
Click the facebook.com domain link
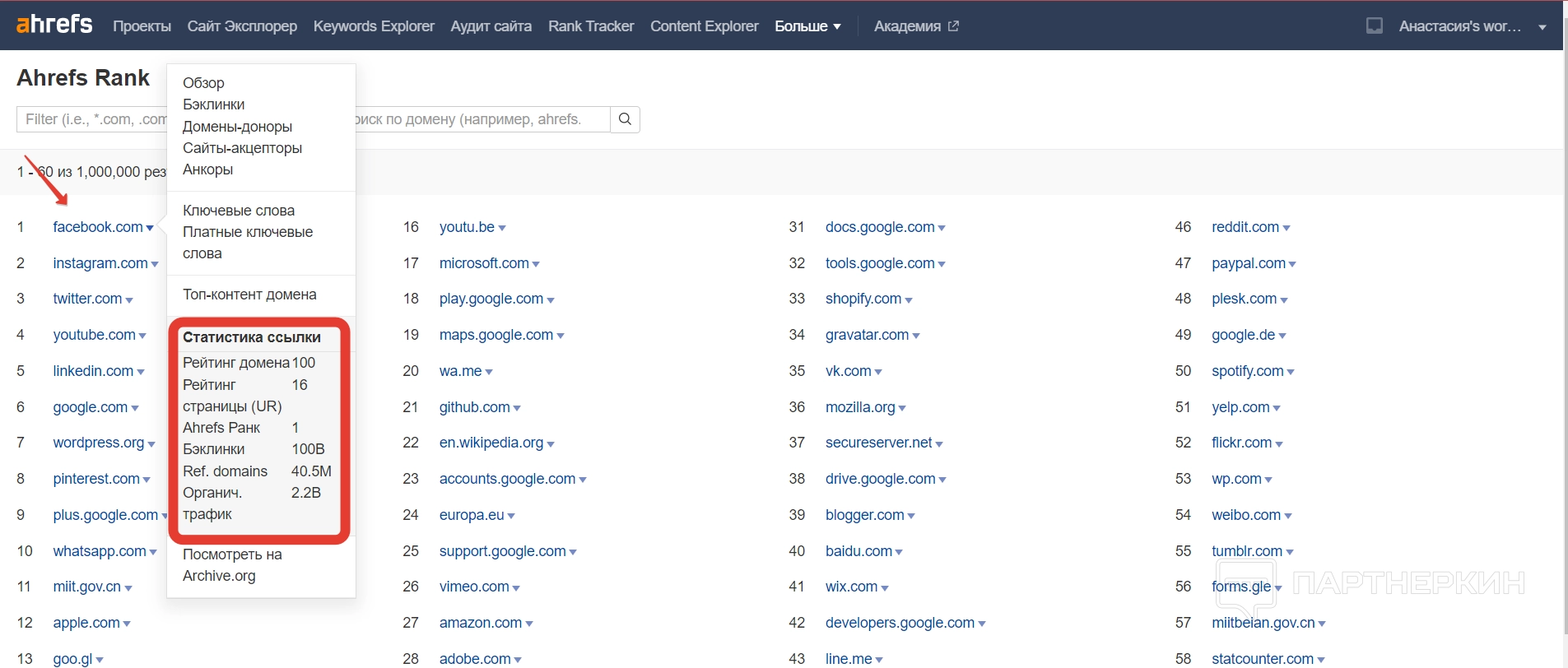tap(97, 227)
